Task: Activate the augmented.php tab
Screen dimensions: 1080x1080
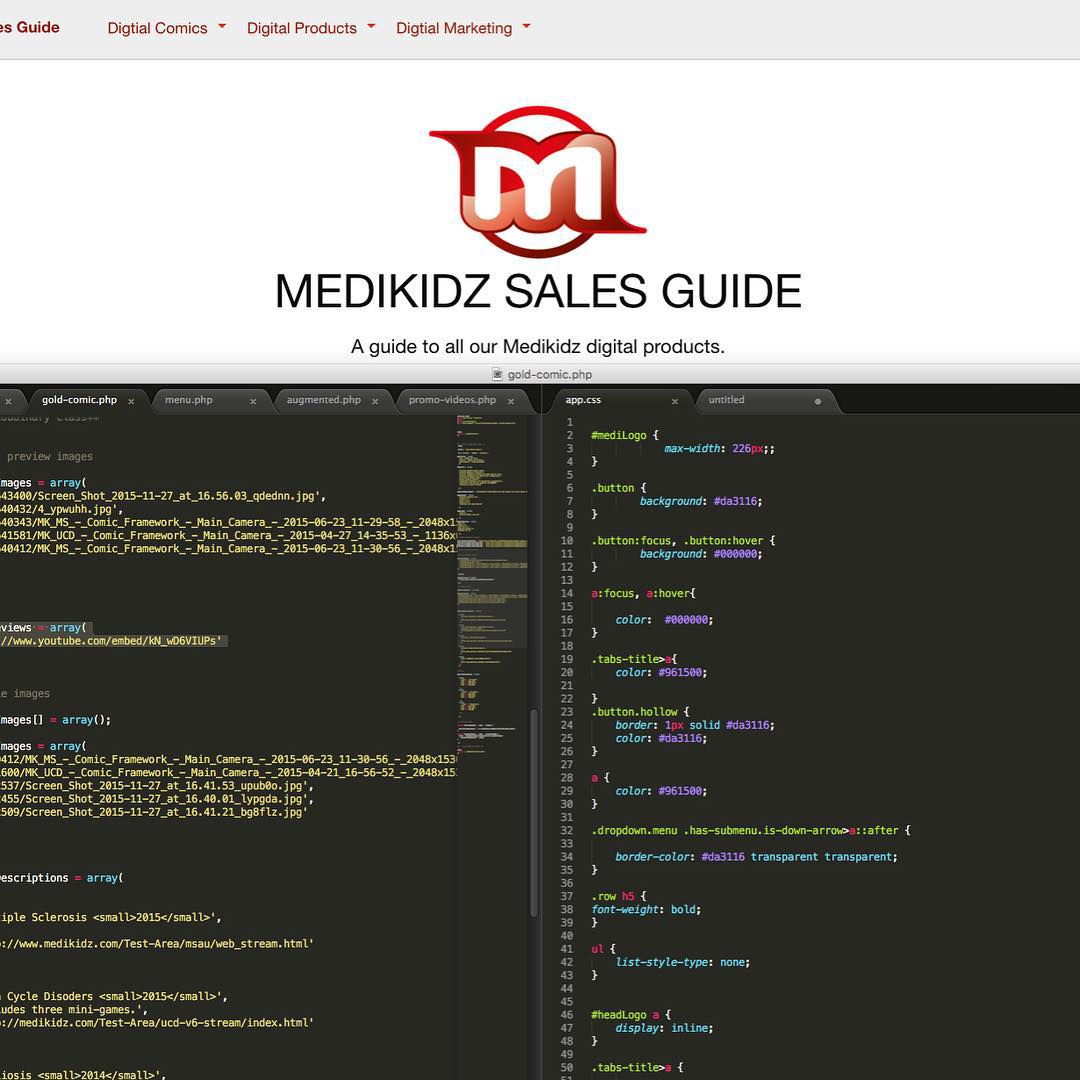Action: pos(323,400)
